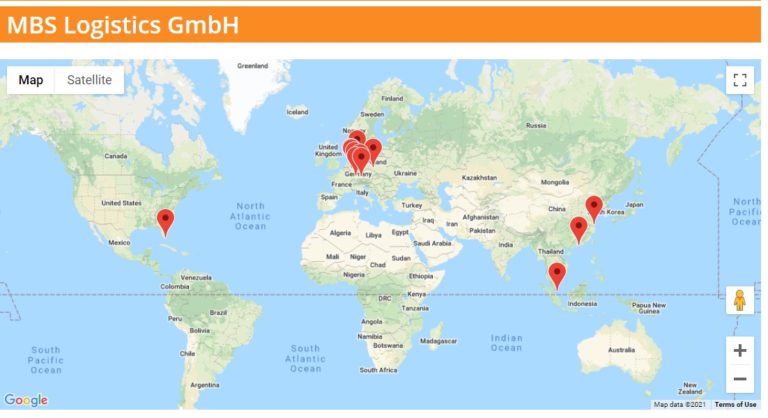Click the Japan map label
The height and width of the screenshot is (418, 768).
(x=634, y=205)
